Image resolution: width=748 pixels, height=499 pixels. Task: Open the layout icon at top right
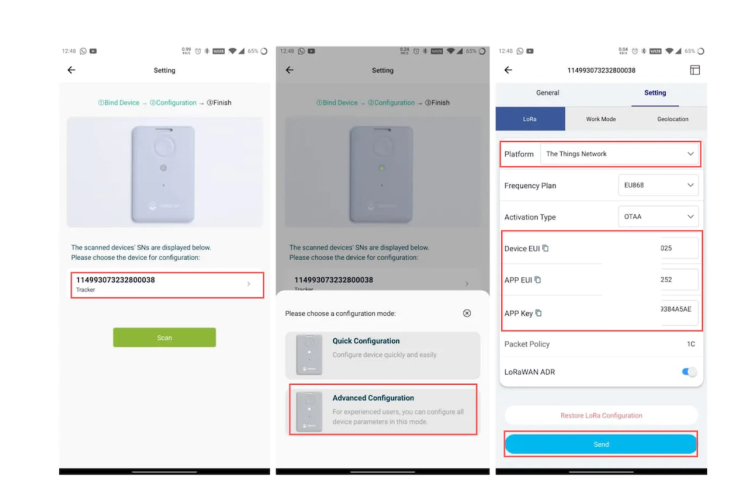point(695,70)
